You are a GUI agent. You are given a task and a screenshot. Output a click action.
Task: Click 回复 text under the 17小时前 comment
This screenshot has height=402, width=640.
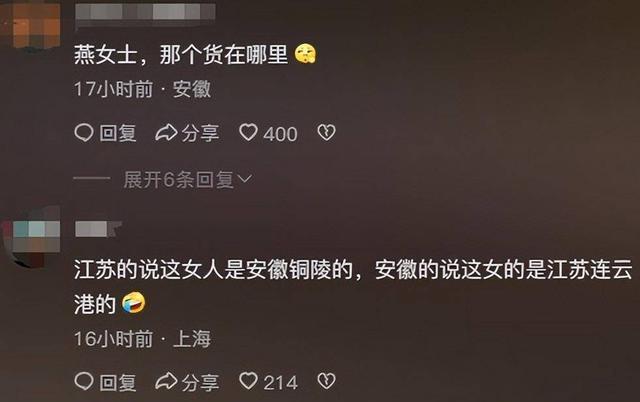click(118, 133)
